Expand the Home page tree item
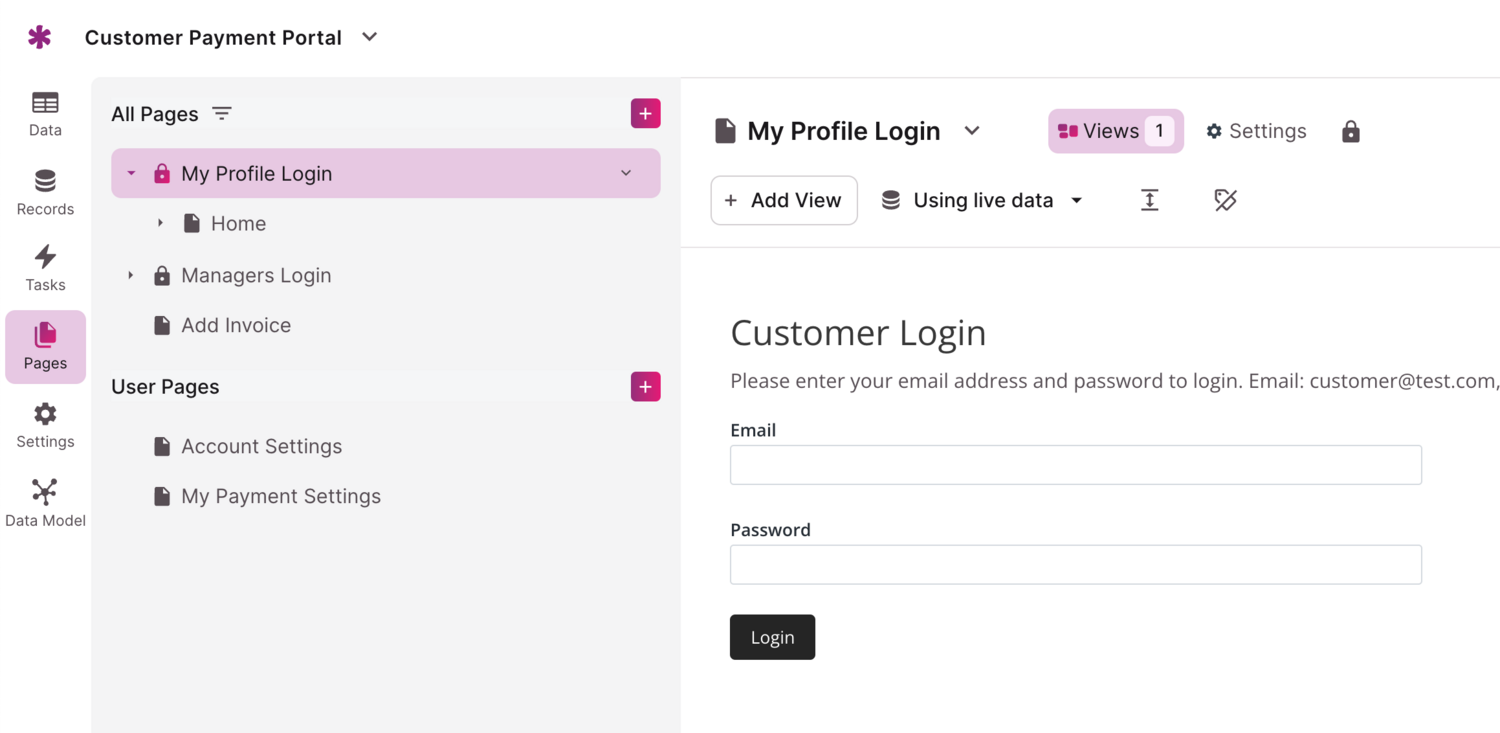The height and width of the screenshot is (733, 1500). [160, 224]
